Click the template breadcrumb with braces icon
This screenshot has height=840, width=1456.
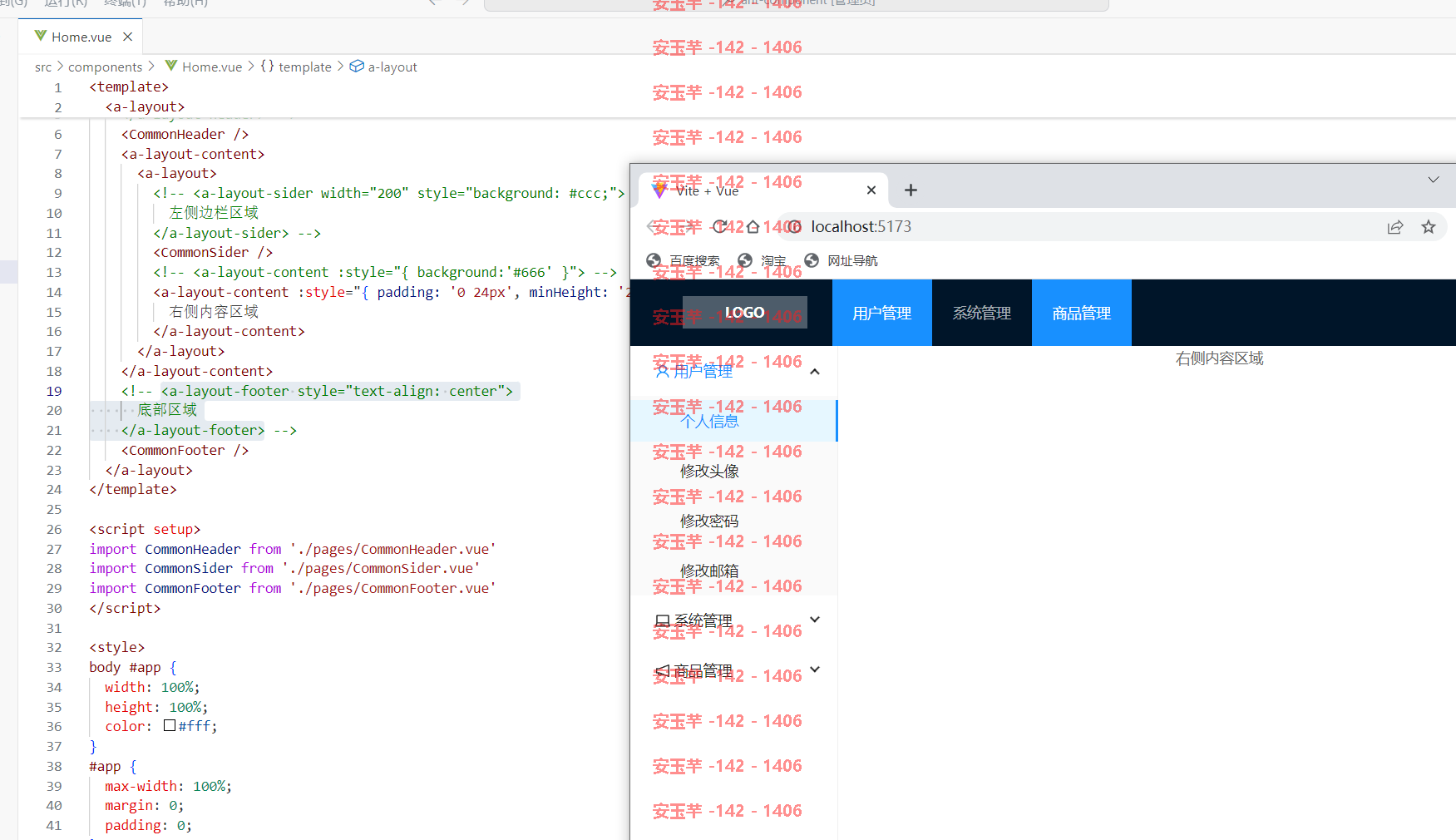(x=296, y=67)
